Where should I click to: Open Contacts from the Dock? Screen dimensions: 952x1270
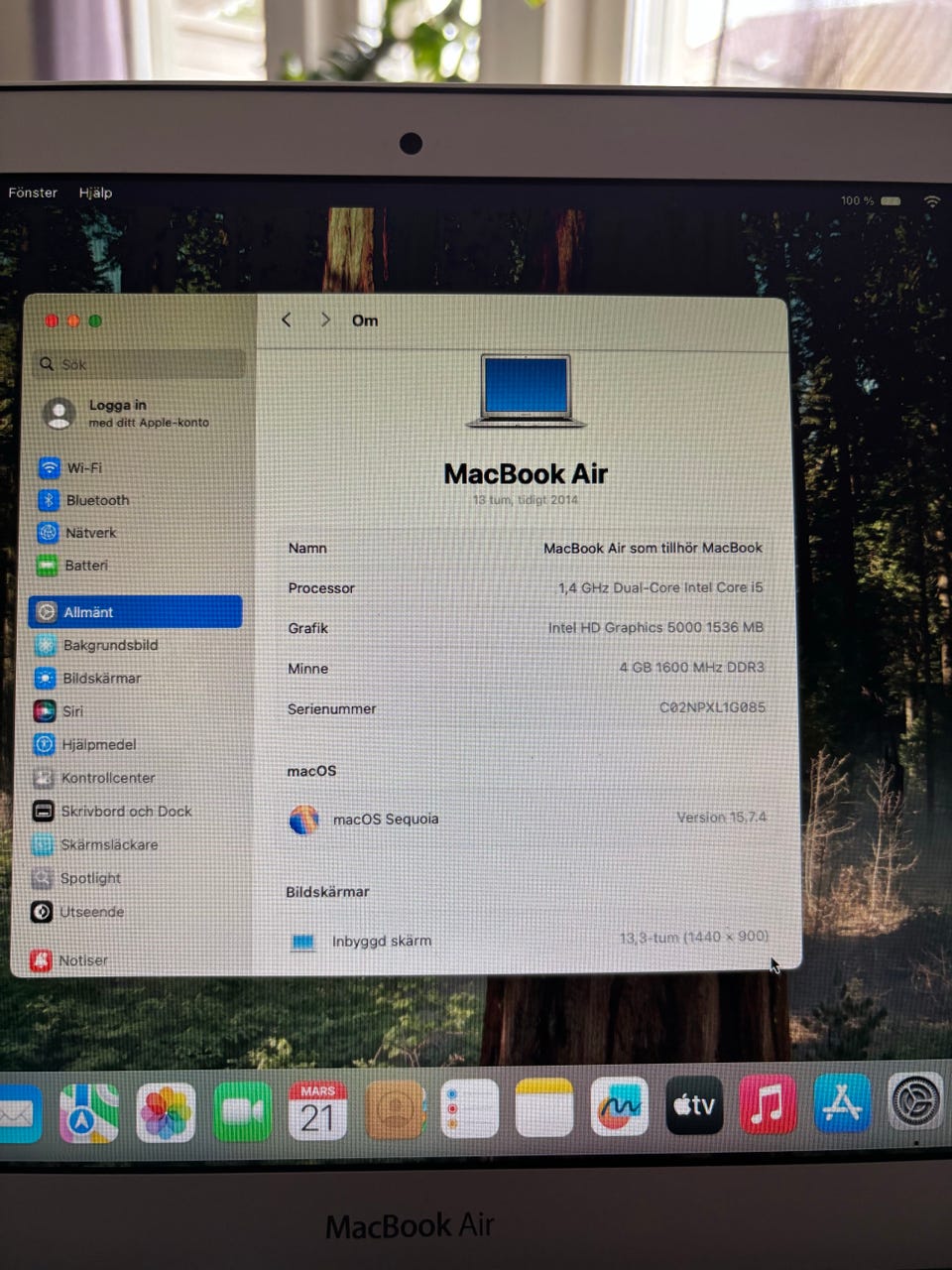395,1109
